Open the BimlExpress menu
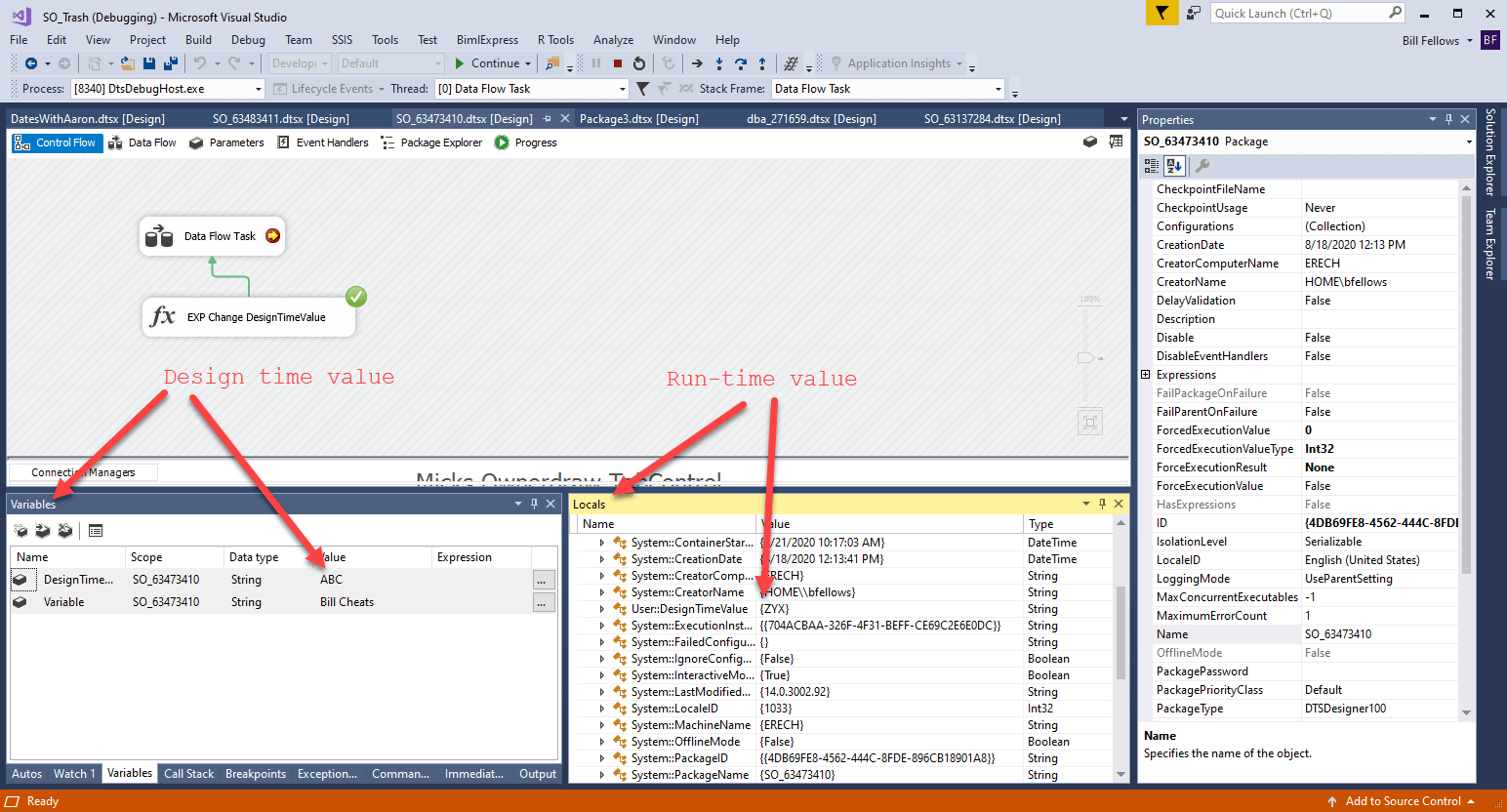Image resolution: width=1507 pixels, height=812 pixels. click(x=487, y=40)
